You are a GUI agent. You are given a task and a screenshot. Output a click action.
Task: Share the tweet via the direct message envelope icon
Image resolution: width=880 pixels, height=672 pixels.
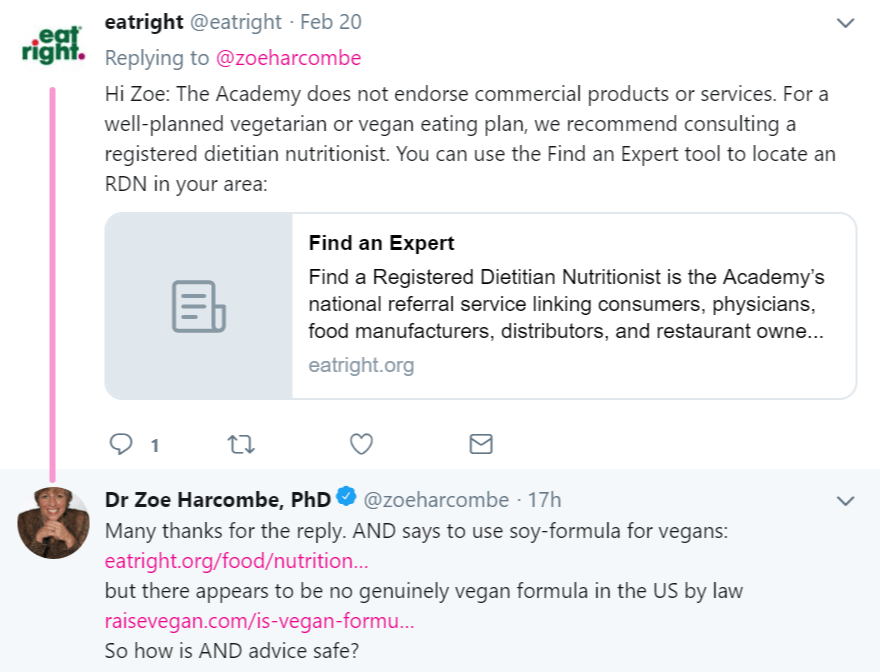click(x=480, y=443)
